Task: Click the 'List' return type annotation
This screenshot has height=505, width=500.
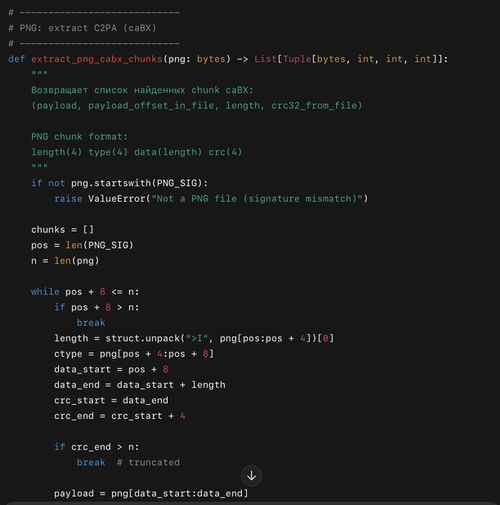Action: [266, 59]
